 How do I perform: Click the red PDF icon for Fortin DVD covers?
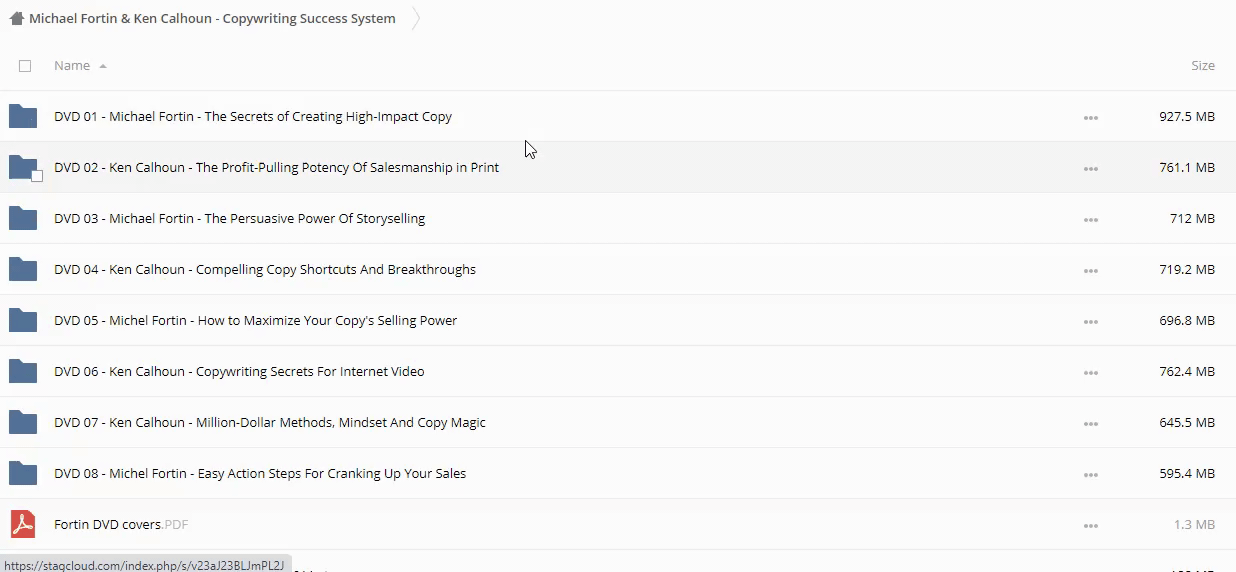click(x=22, y=524)
